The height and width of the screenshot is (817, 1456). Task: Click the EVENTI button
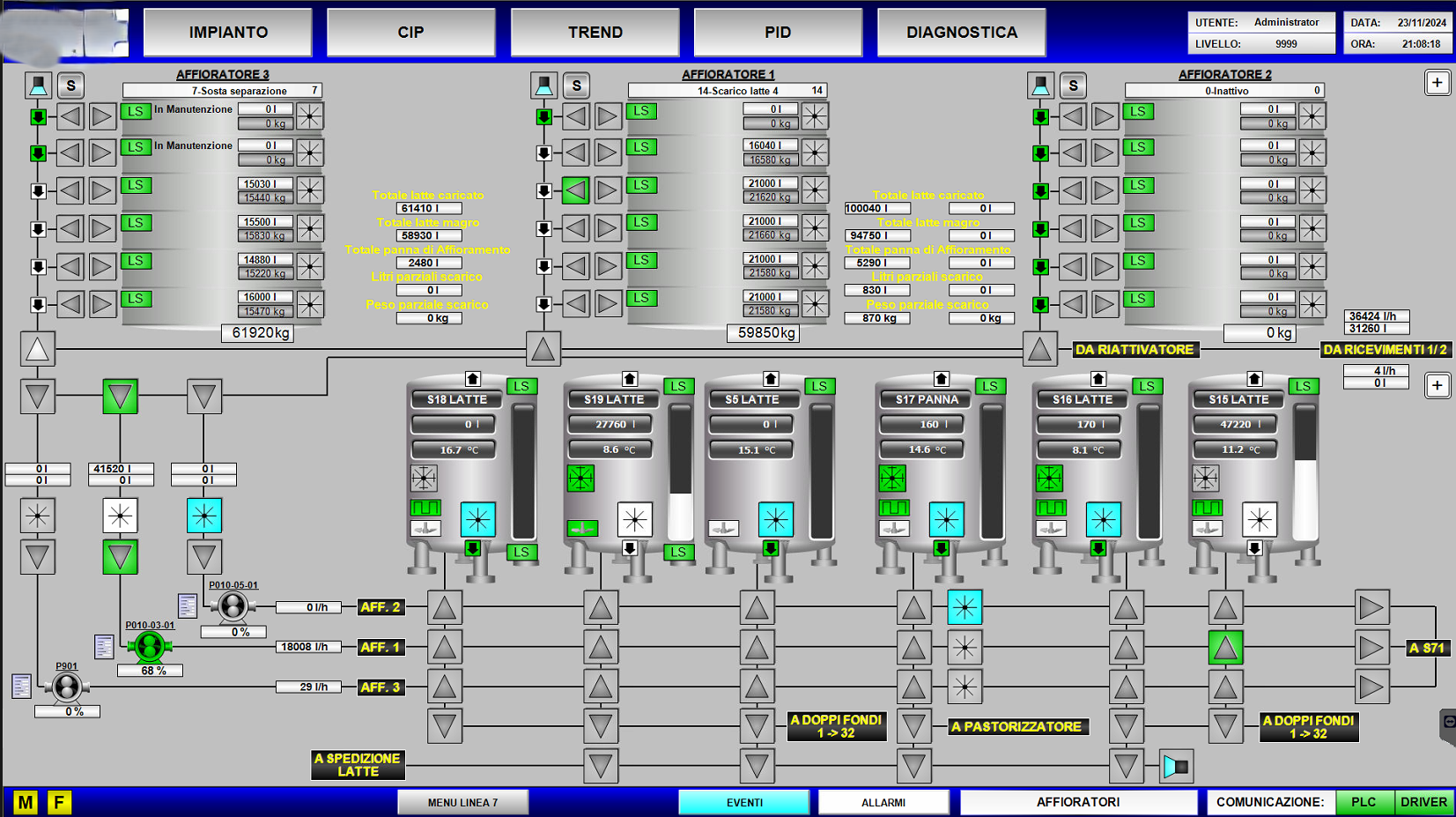point(744,802)
